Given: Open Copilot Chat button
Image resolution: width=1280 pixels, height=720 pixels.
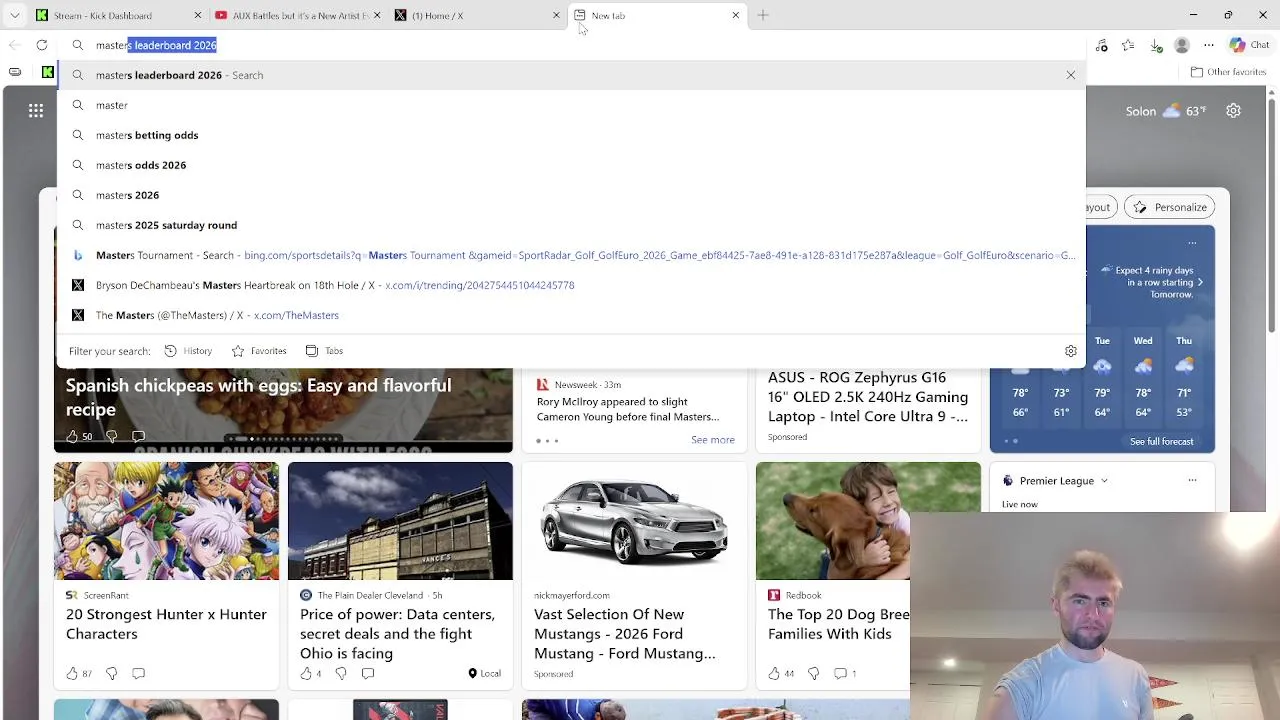Looking at the screenshot, I should 1249,45.
